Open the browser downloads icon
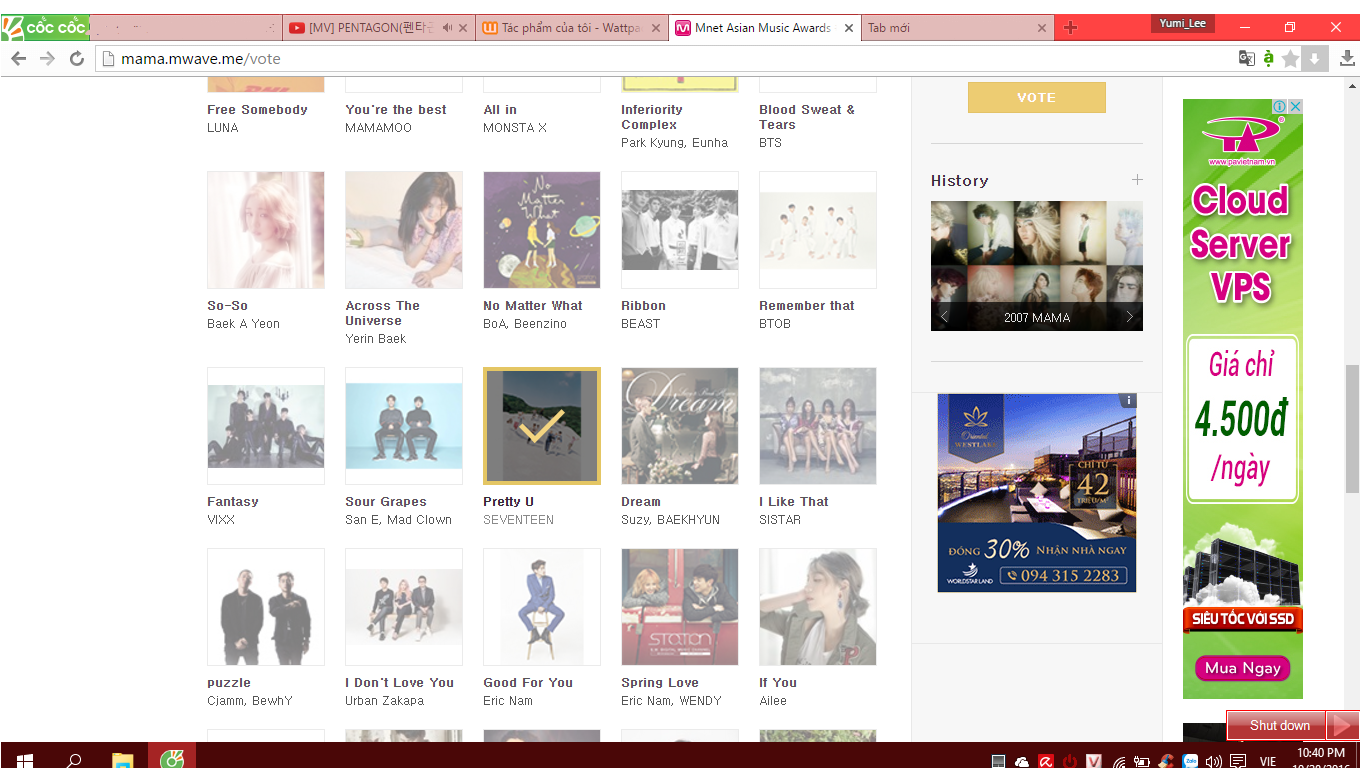 (x=1347, y=59)
